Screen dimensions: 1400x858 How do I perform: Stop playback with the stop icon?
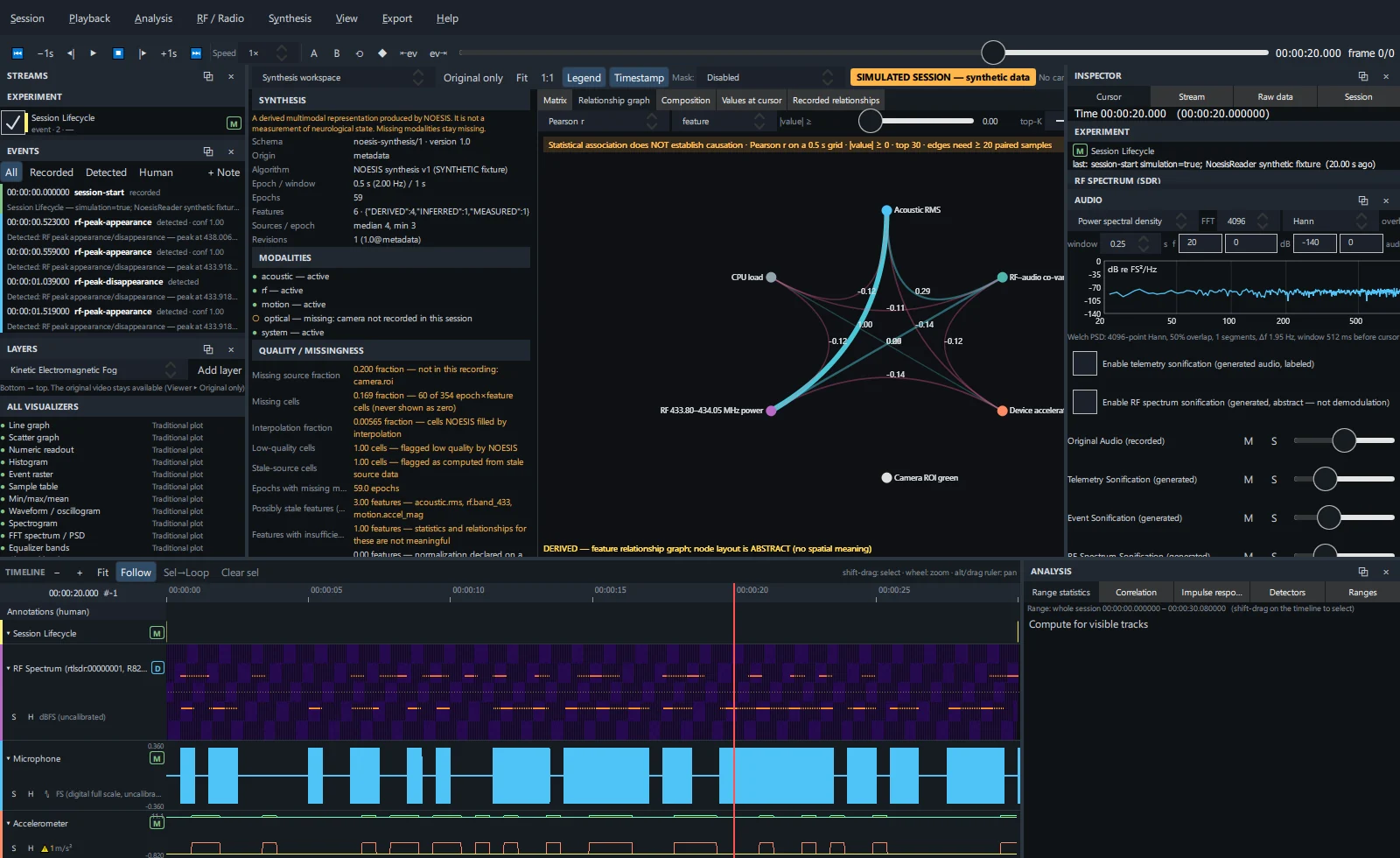[118, 53]
